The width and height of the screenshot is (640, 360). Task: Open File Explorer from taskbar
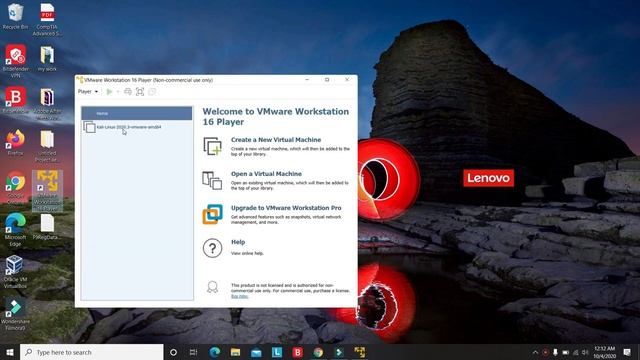pos(235,352)
